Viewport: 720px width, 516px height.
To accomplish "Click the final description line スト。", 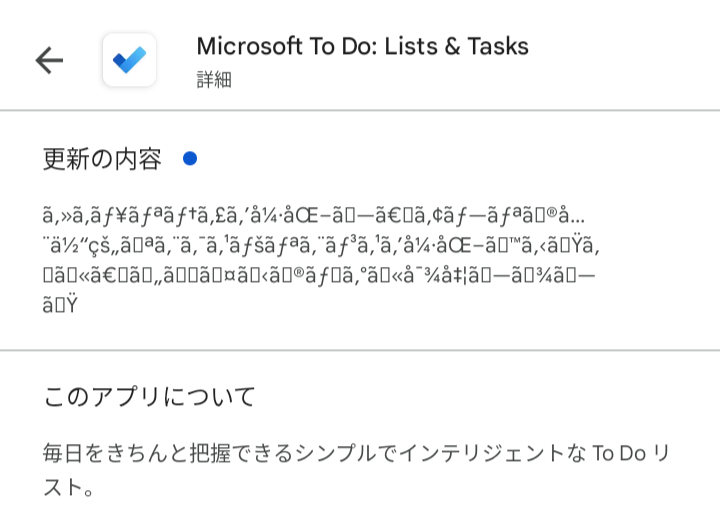I will [x=69, y=489].
